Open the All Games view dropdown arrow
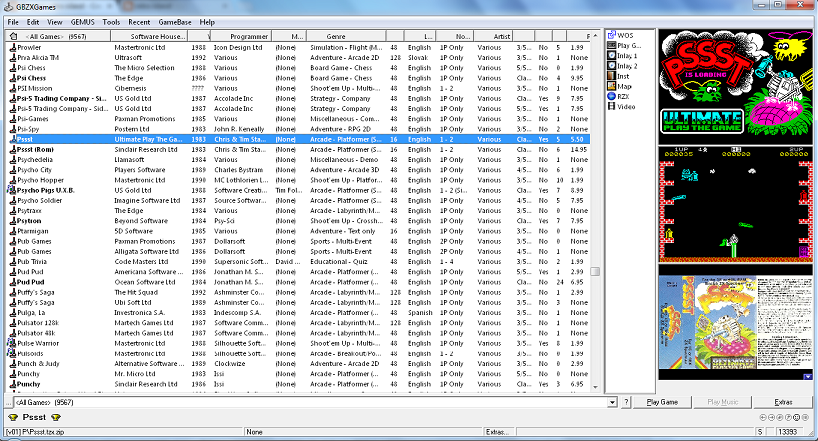The height and width of the screenshot is (441, 818). 612,402
